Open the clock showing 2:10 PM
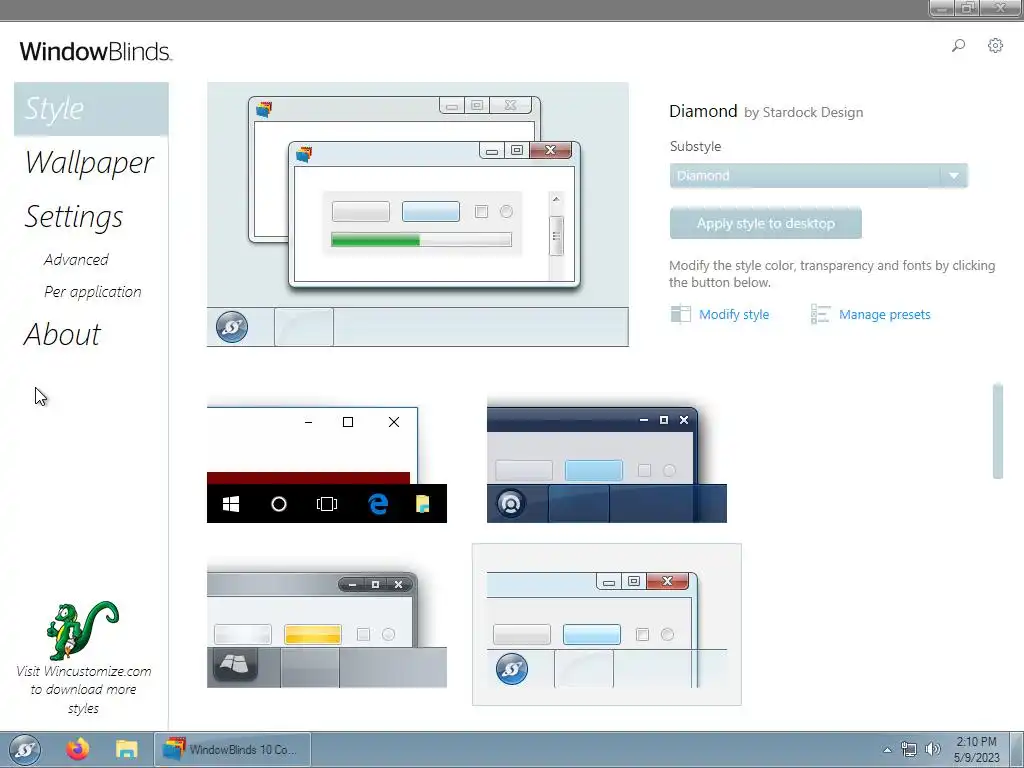The height and width of the screenshot is (768, 1024). point(976,750)
